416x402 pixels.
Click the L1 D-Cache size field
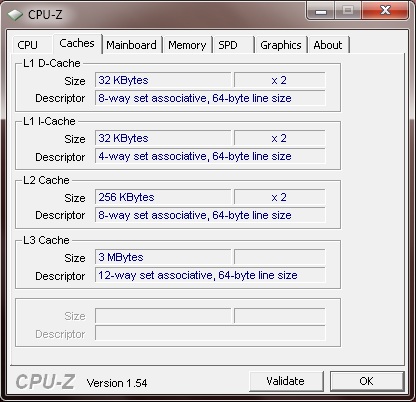(x=163, y=80)
